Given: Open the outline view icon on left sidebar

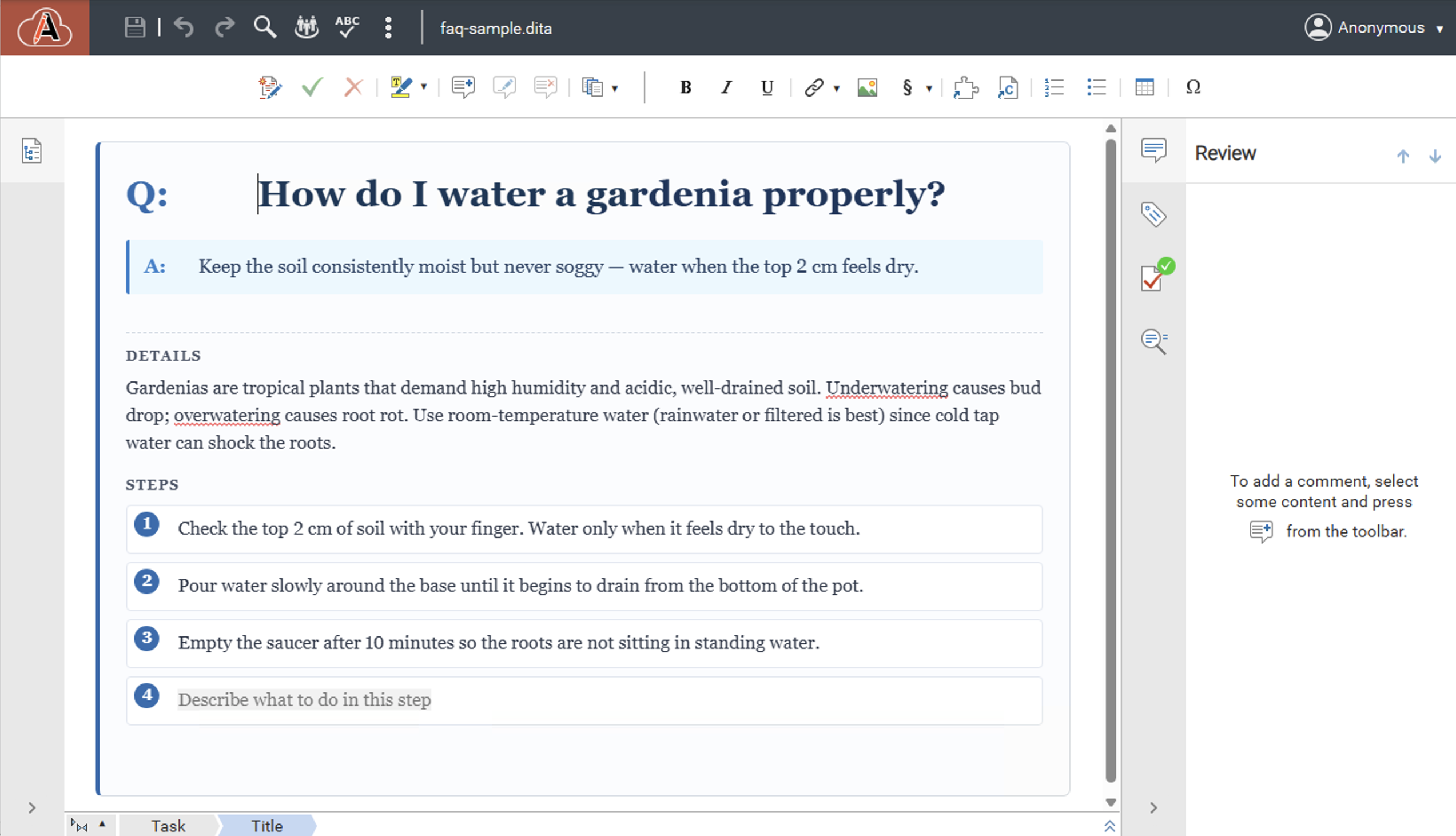Looking at the screenshot, I should [x=31, y=151].
